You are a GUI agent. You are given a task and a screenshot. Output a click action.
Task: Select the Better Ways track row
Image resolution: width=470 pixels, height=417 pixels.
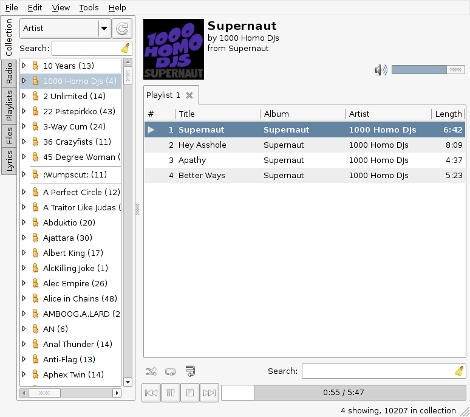305,175
